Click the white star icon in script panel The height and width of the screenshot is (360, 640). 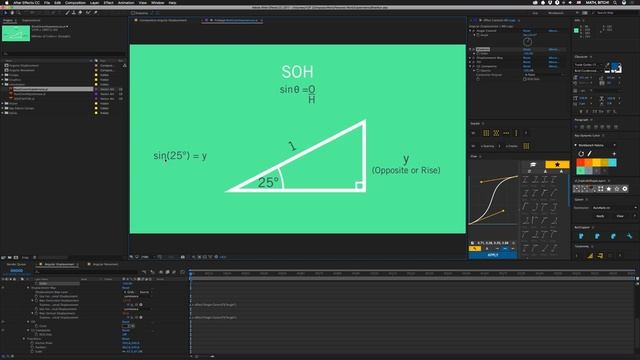pos(609,189)
